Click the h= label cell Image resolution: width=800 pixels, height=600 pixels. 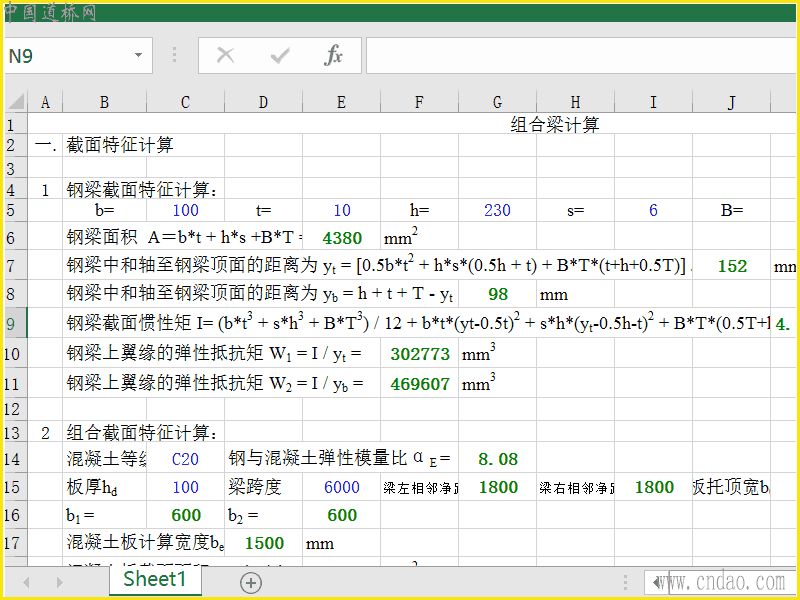419,210
